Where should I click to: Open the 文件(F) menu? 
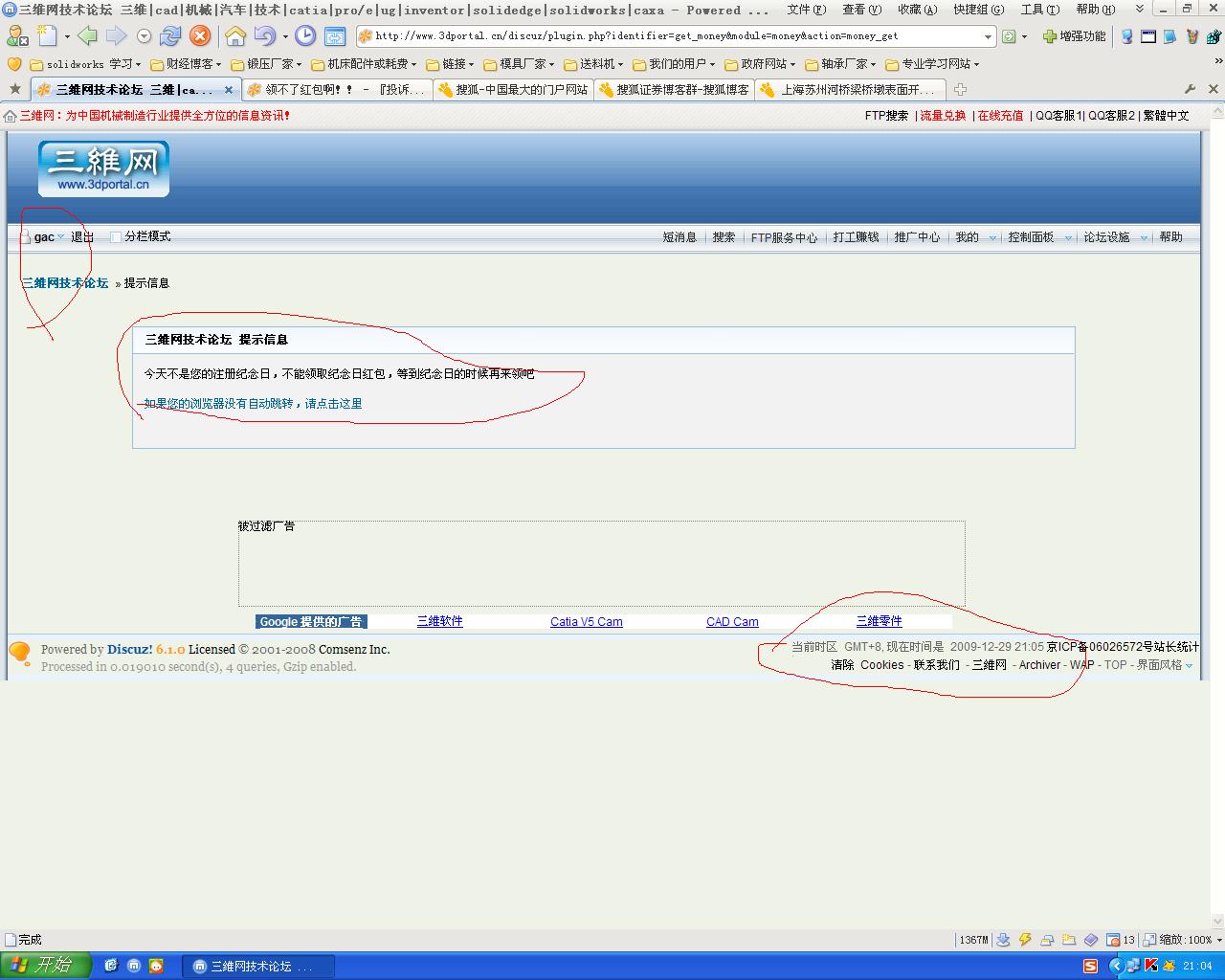[806, 10]
